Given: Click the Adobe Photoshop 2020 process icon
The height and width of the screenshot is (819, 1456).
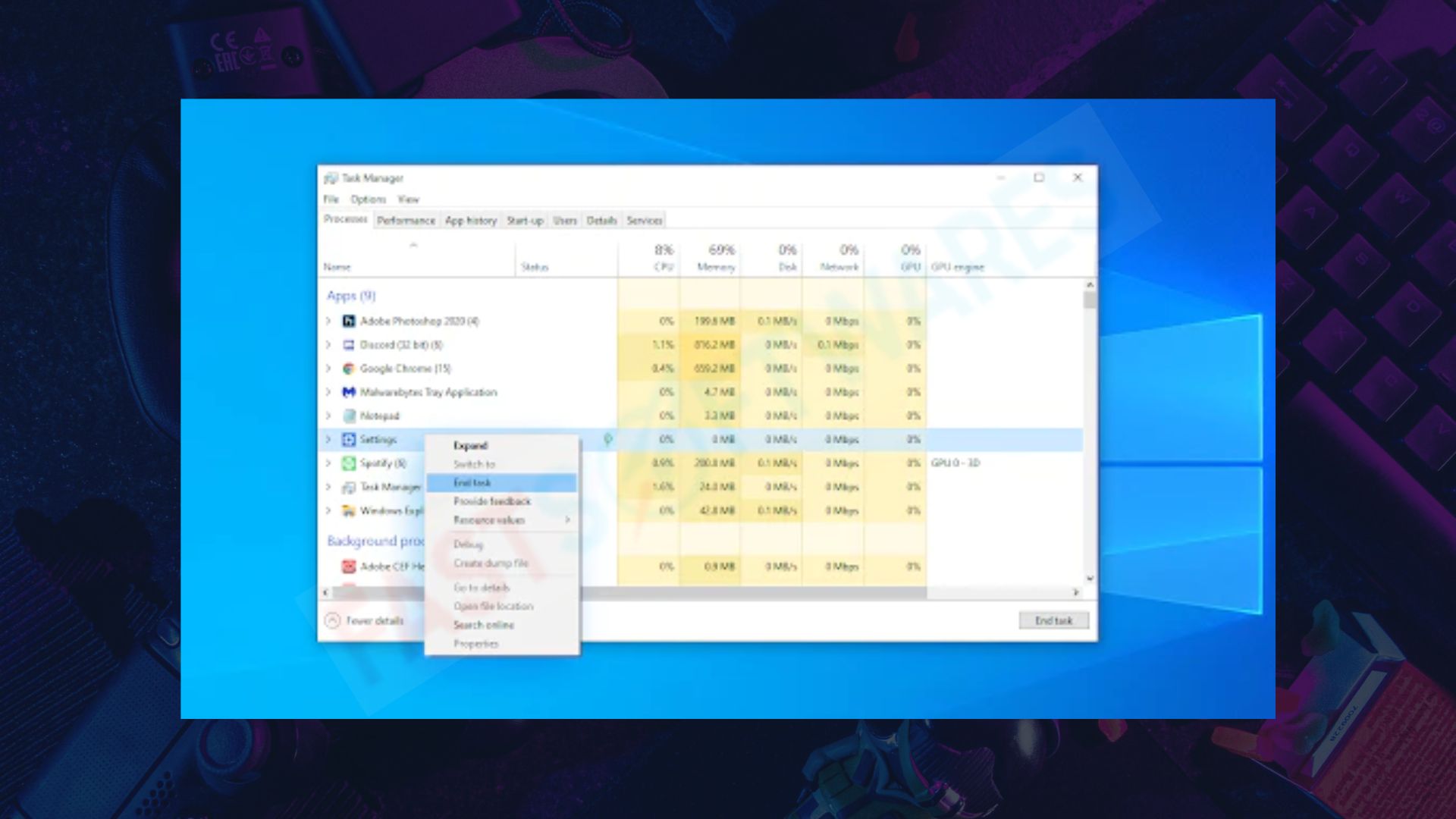Looking at the screenshot, I should pyautogui.click(x=349, y=321).
